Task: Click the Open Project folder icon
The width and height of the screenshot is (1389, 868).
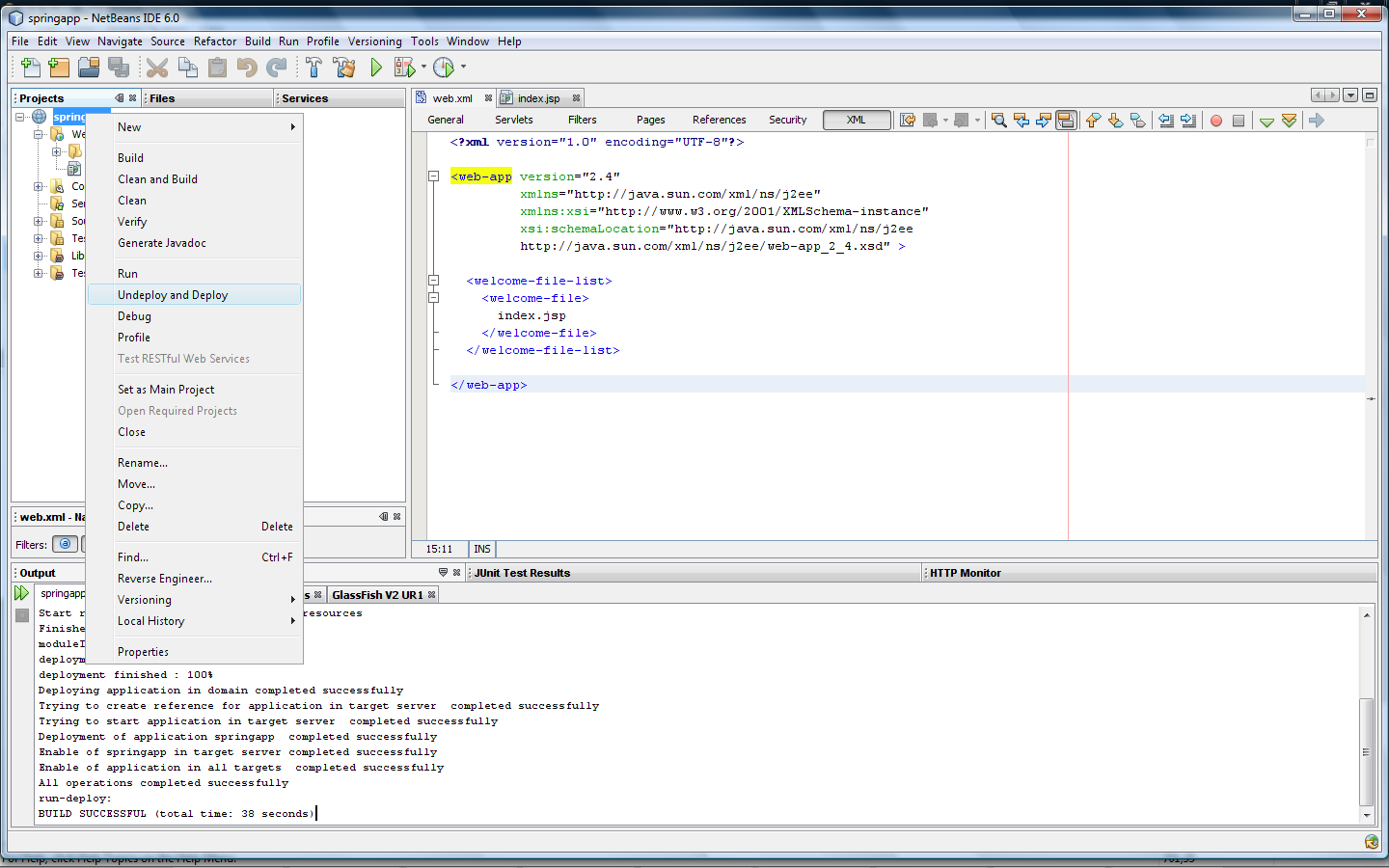Action: [x=89, y=67]
